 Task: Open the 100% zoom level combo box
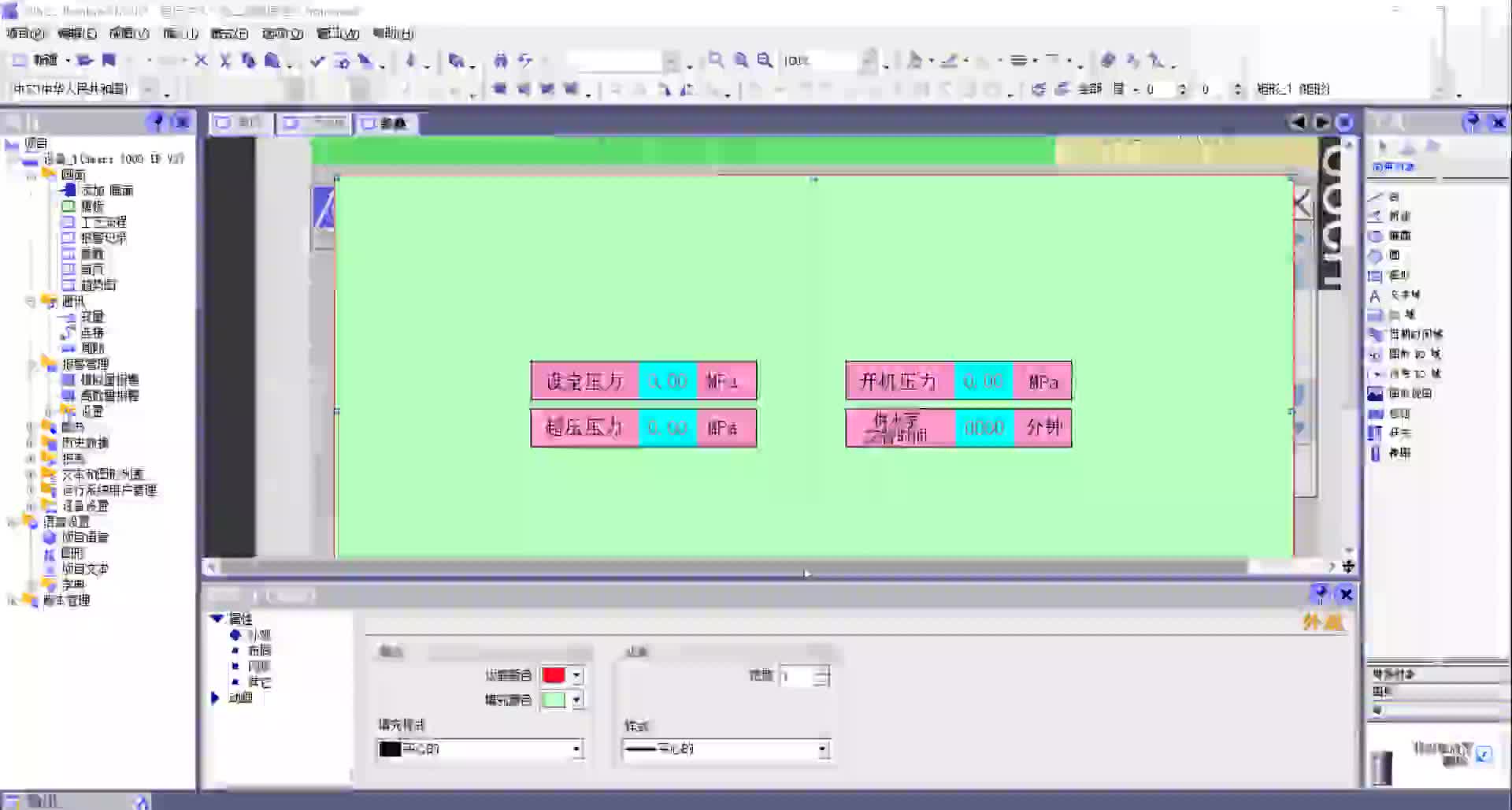[x=829, y=61]
